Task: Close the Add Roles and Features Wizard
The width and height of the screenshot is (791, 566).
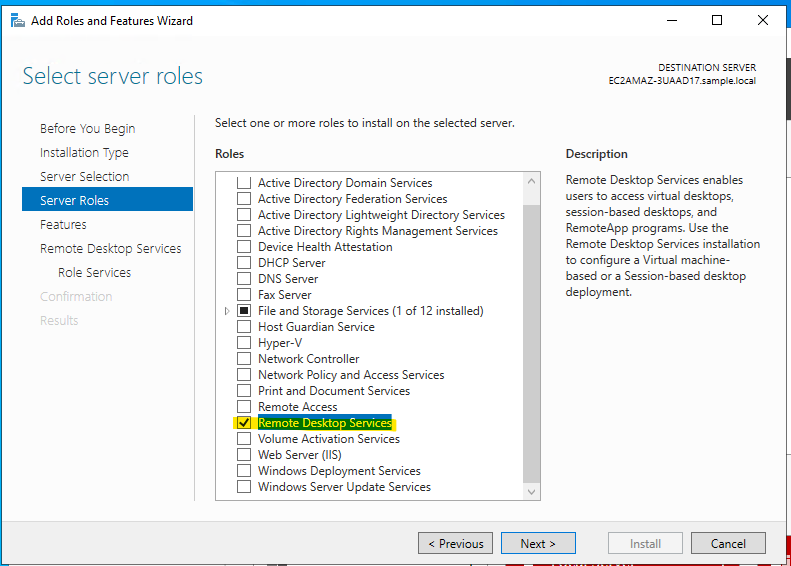Action: (x=763, y=21)
